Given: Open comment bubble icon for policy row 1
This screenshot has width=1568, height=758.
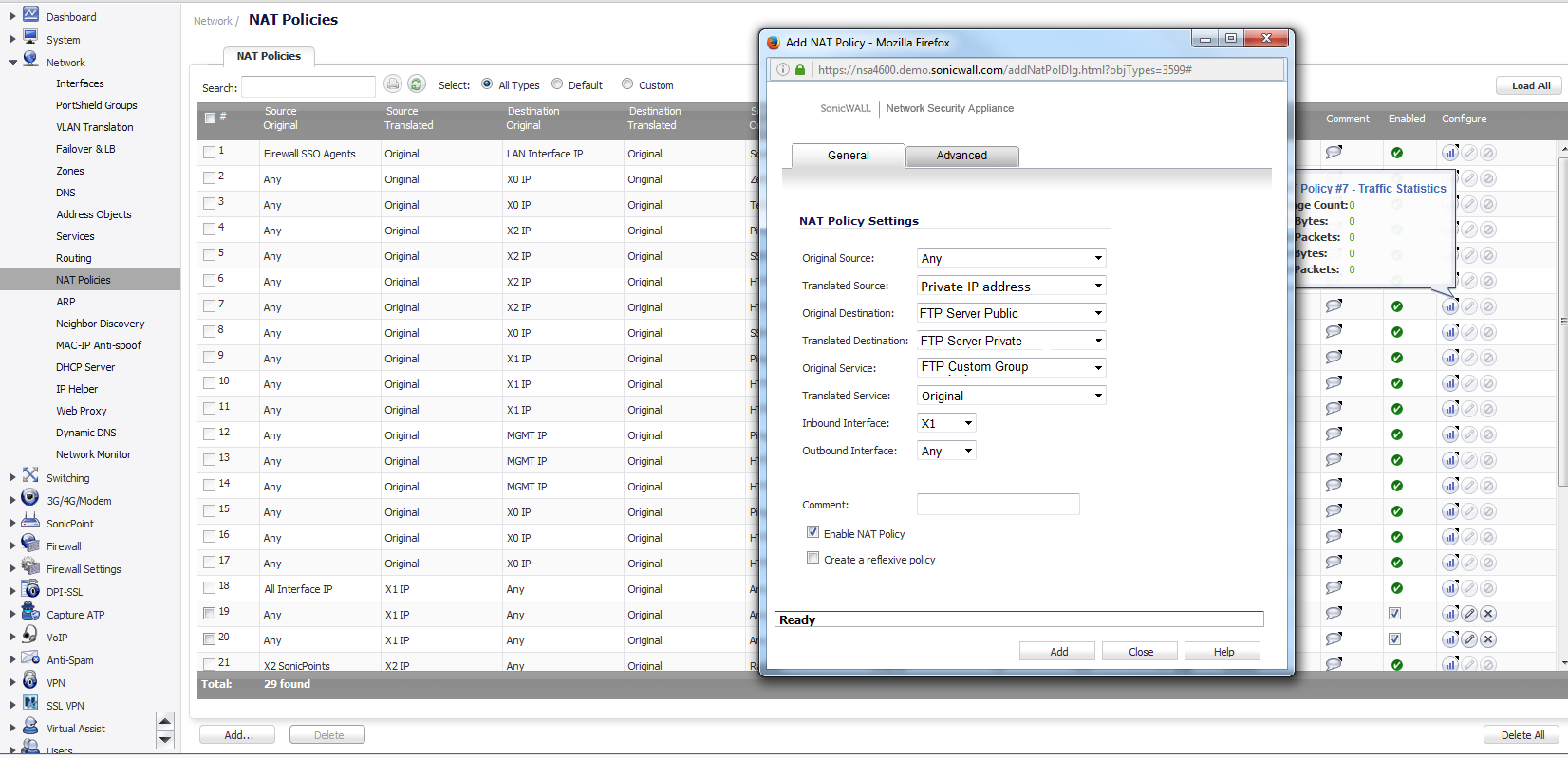Looking at the screenshot, I should (x=1334, y=152).
